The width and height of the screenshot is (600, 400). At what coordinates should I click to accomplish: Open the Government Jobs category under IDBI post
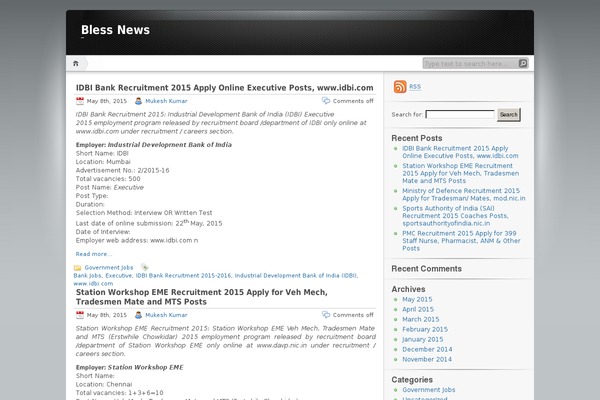pyautogui.click(x=109, y=268)
